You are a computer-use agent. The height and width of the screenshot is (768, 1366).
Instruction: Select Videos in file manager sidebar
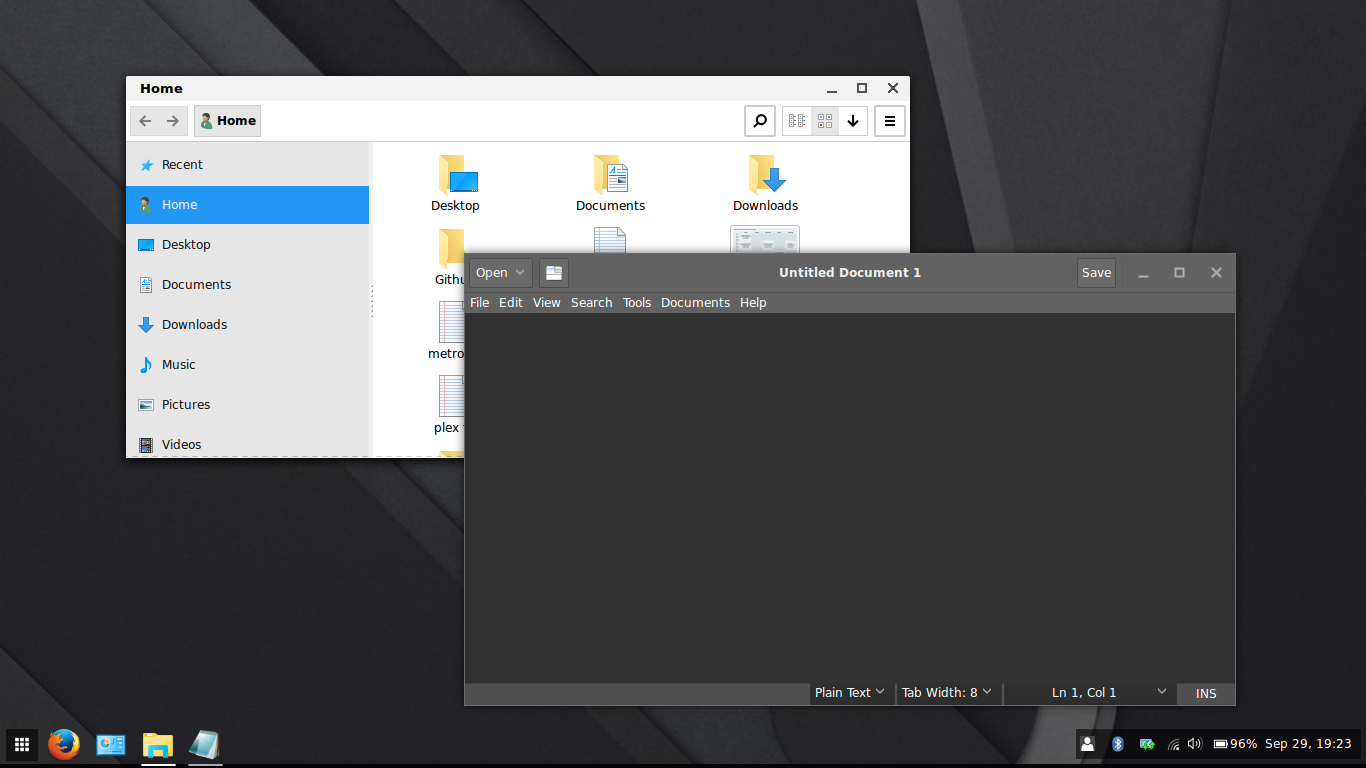tap(248, 443)
